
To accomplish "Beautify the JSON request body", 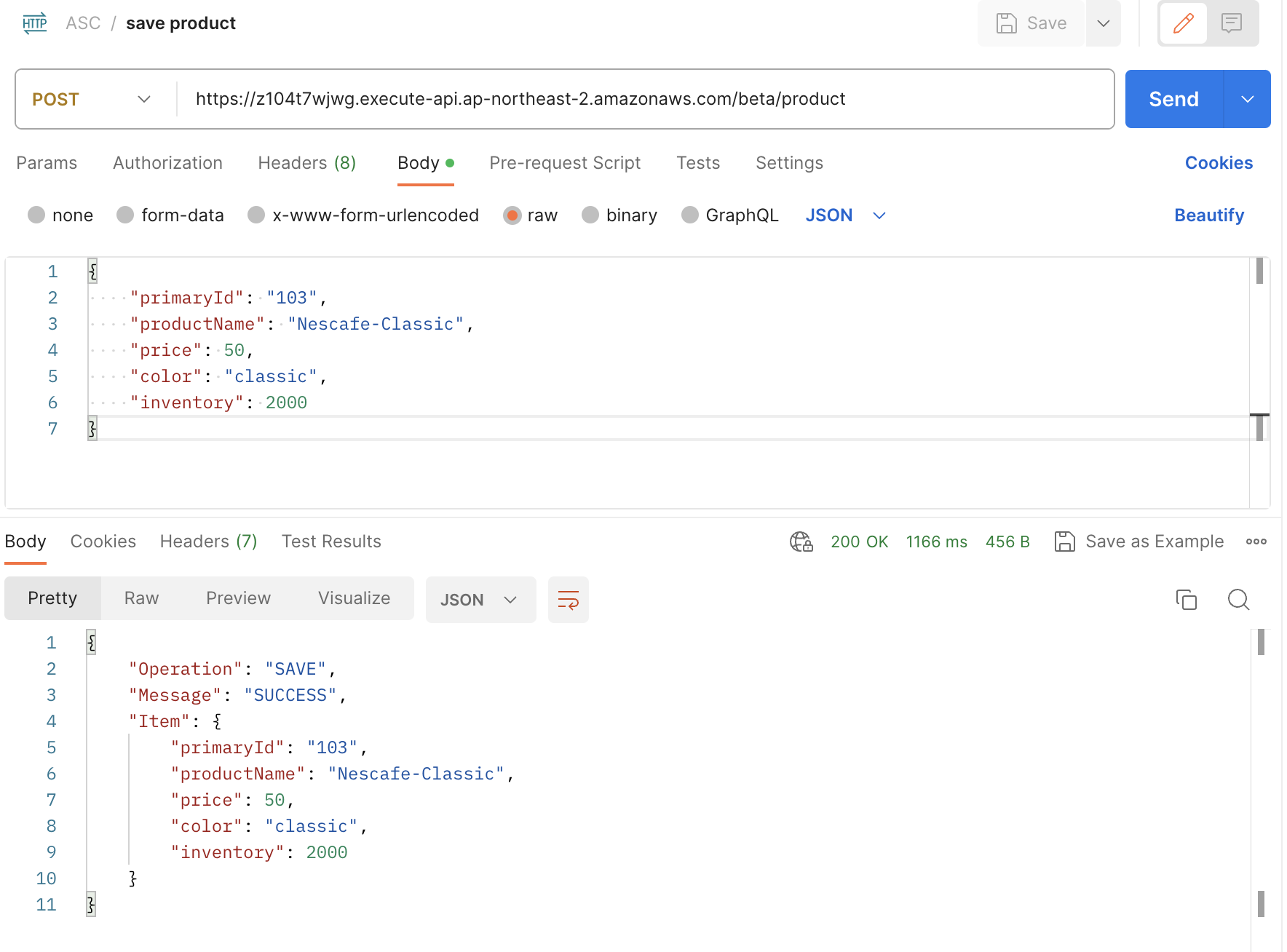I will coord(1209,215).
